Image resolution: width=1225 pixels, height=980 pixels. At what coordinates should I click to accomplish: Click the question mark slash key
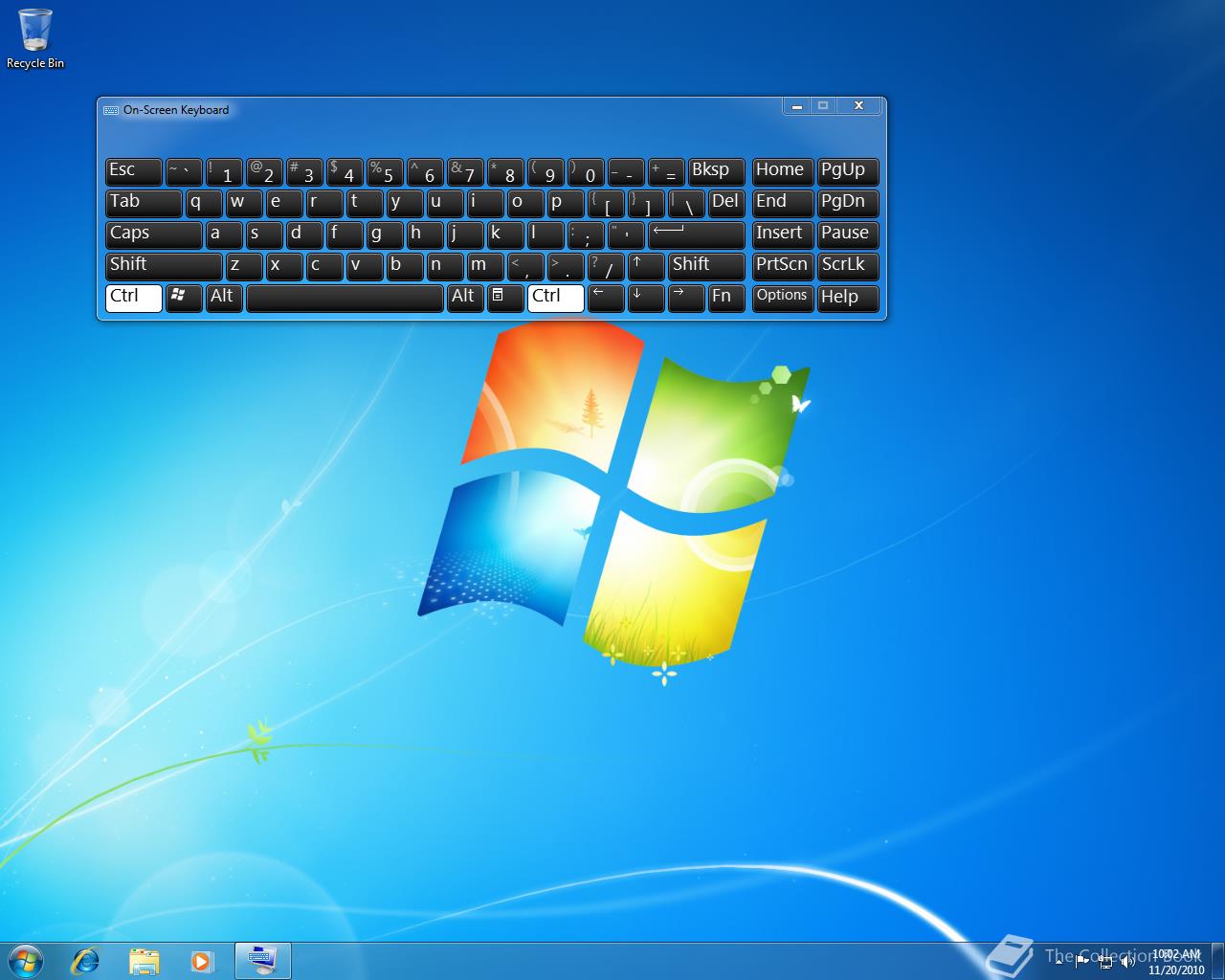click(x=606, y=266)
